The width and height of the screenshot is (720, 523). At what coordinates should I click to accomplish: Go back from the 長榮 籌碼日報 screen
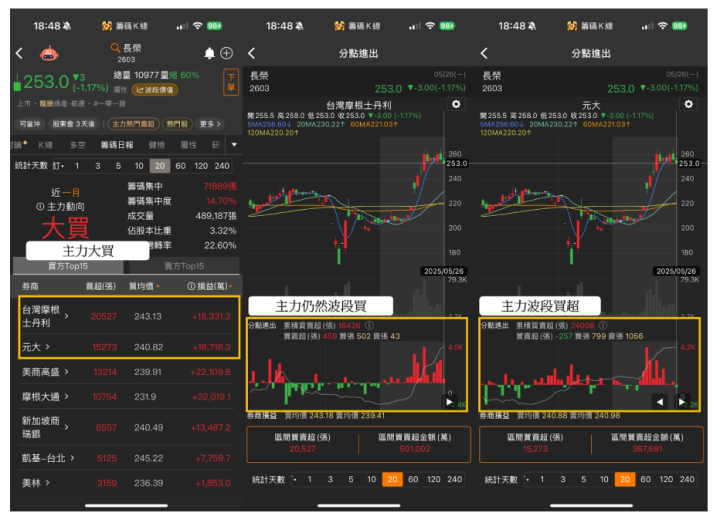[19, 53]
